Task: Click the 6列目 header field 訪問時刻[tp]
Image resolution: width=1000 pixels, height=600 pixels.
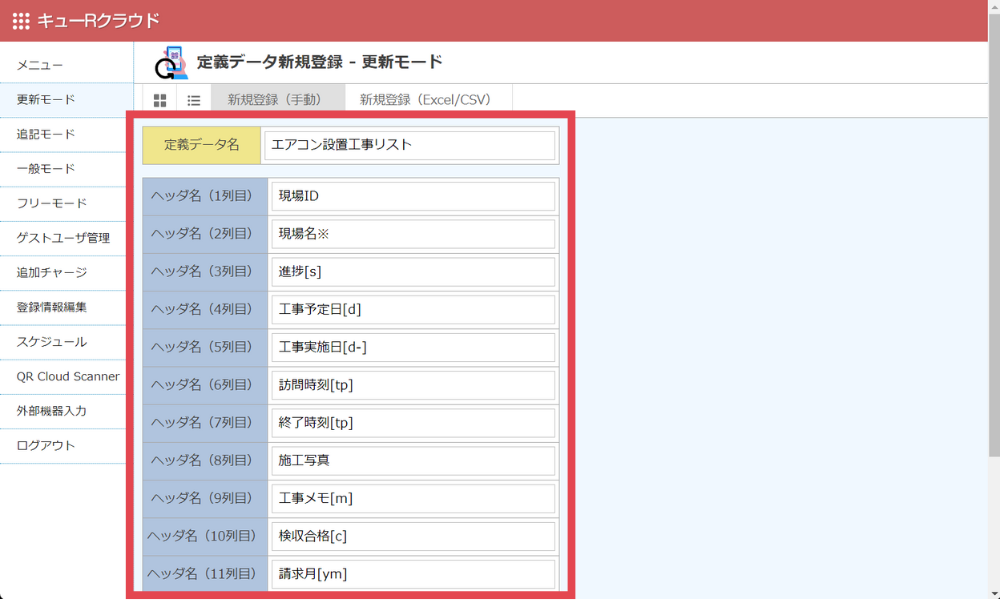Action: 413,385
